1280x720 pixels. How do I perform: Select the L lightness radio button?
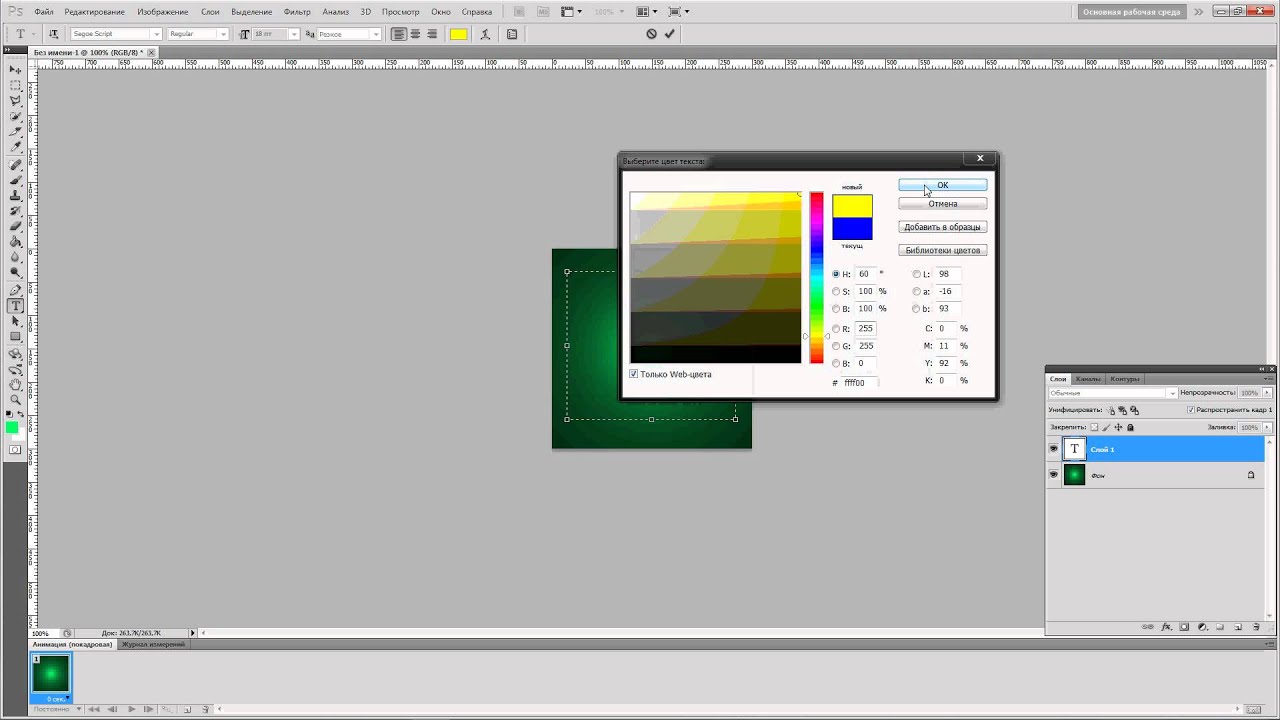(x=916, y=274)
